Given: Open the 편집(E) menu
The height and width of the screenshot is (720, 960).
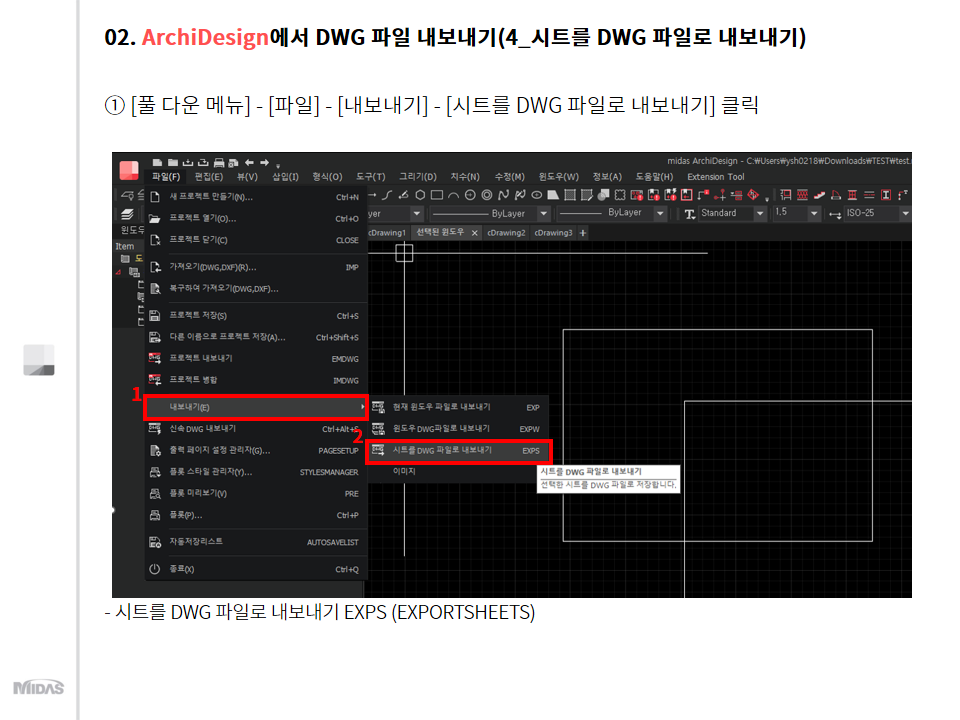Looking at the screenshot, I should pyautogui.click(x=209, y=176).
